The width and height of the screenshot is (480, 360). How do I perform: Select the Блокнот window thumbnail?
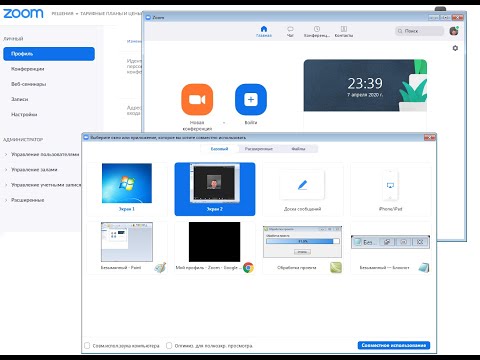(x=390, y=242)
